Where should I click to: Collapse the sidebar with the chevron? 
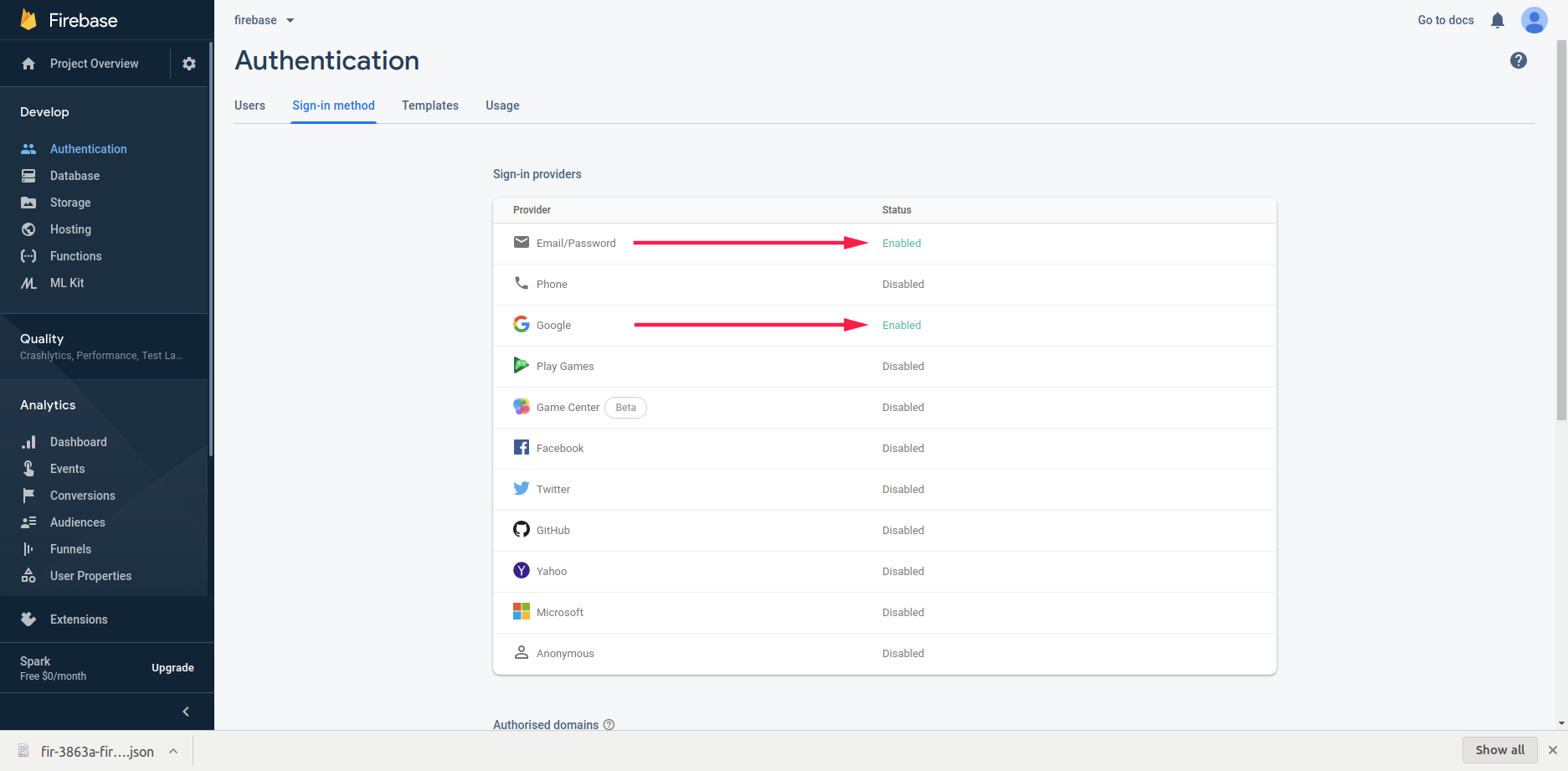tap(186, 712)
